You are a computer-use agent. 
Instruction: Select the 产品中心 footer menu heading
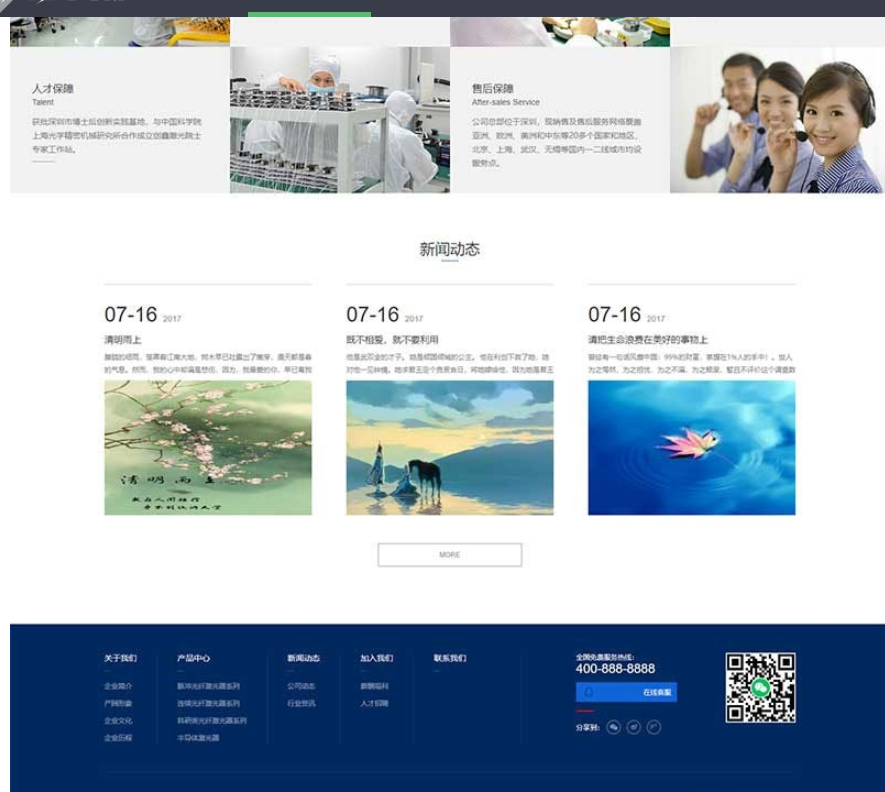click(x=191, y=658)
